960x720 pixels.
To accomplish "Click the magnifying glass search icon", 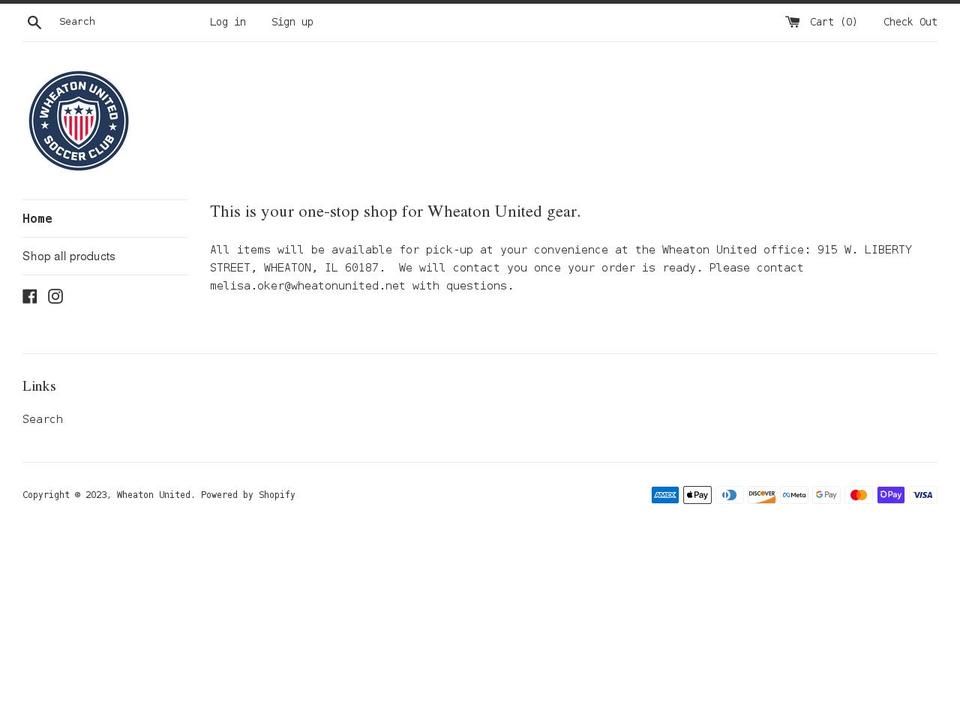I will [34, 22].
